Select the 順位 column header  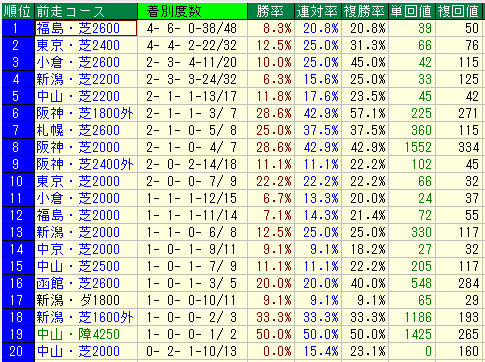tap(18, 11)
